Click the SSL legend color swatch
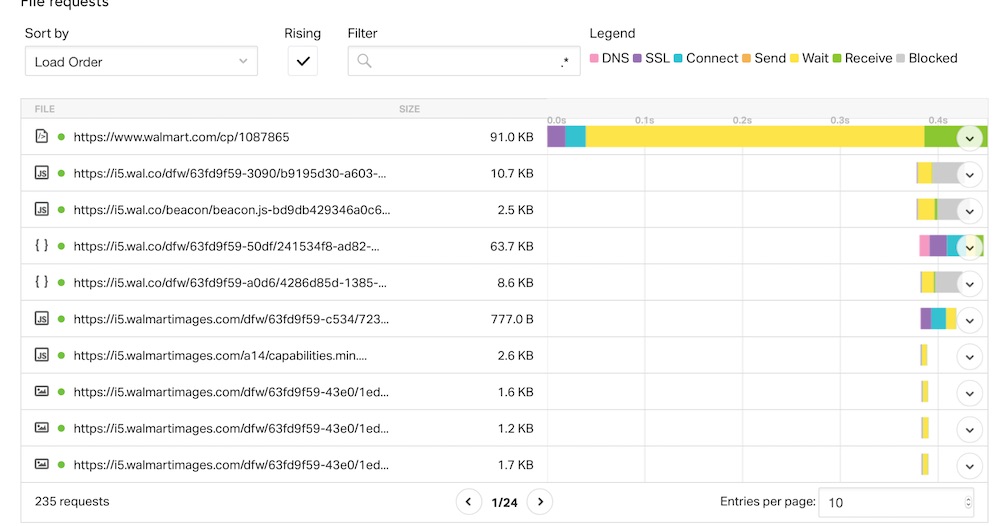The width and height of the screenshot is (1000, 526). coord(637,59)
